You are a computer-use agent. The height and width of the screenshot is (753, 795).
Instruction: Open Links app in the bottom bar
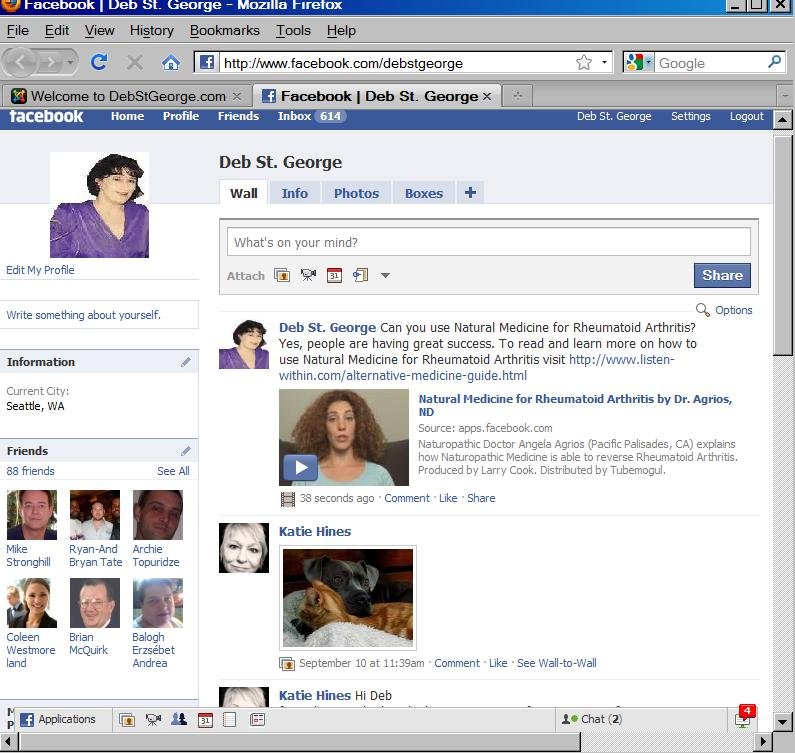257,720
